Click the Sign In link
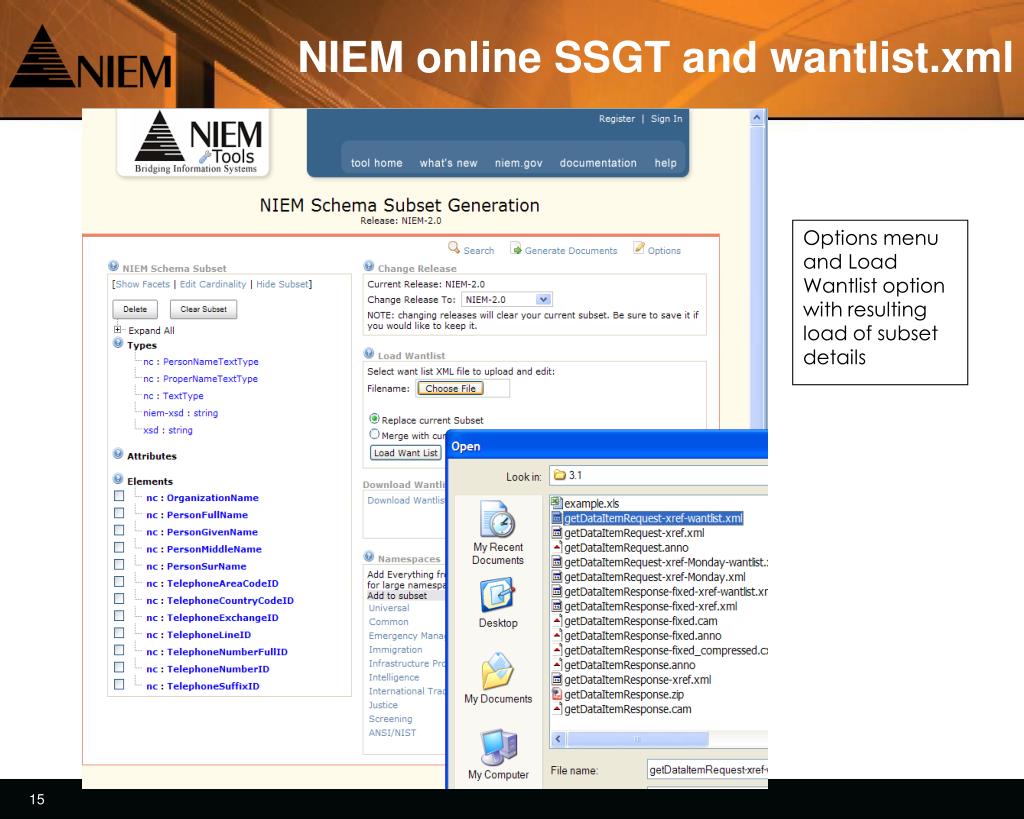This screenshot has height=819, width=1024. coord(666,119)
